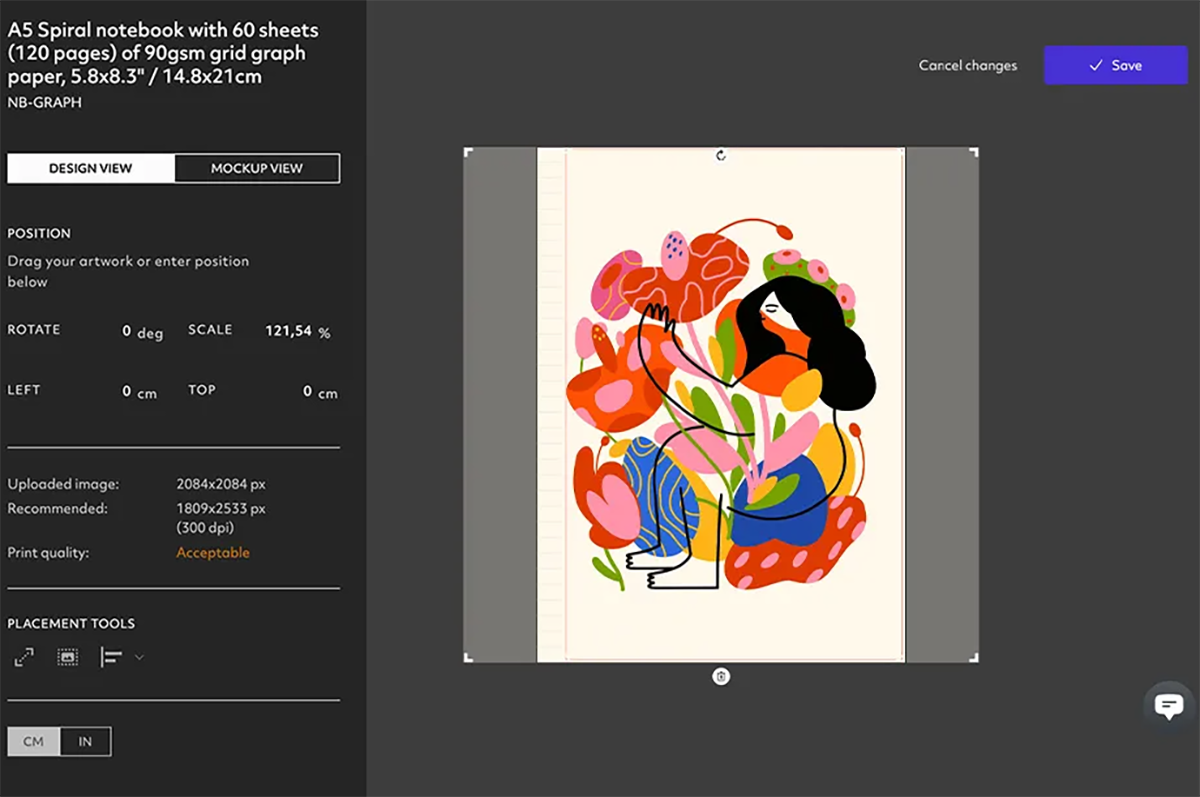Click the delete trash icon below the artwork
Screen dimensions: 1200x797
[721, 677]
